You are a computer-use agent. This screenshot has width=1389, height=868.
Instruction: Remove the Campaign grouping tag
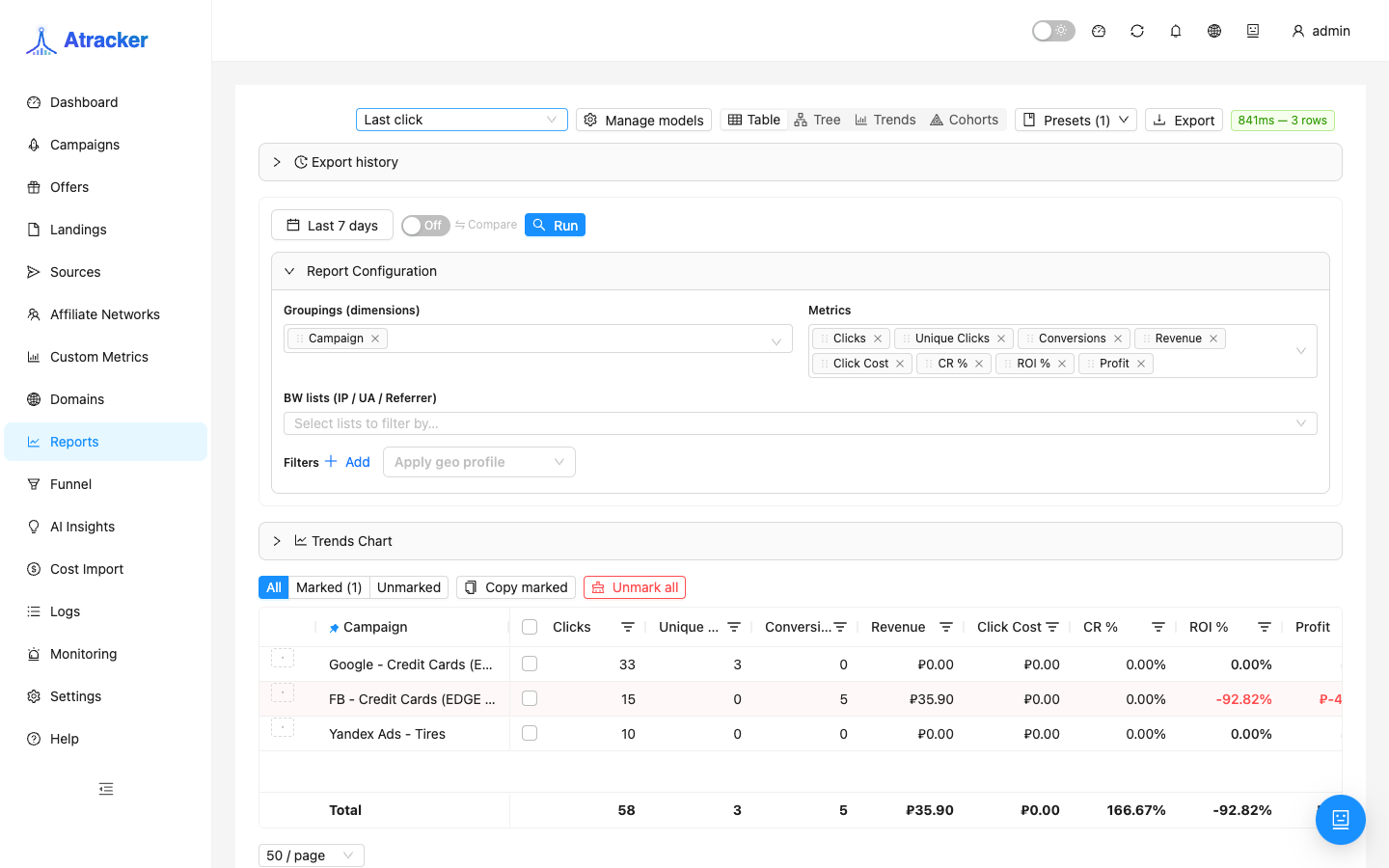click(x=375, y=339)
